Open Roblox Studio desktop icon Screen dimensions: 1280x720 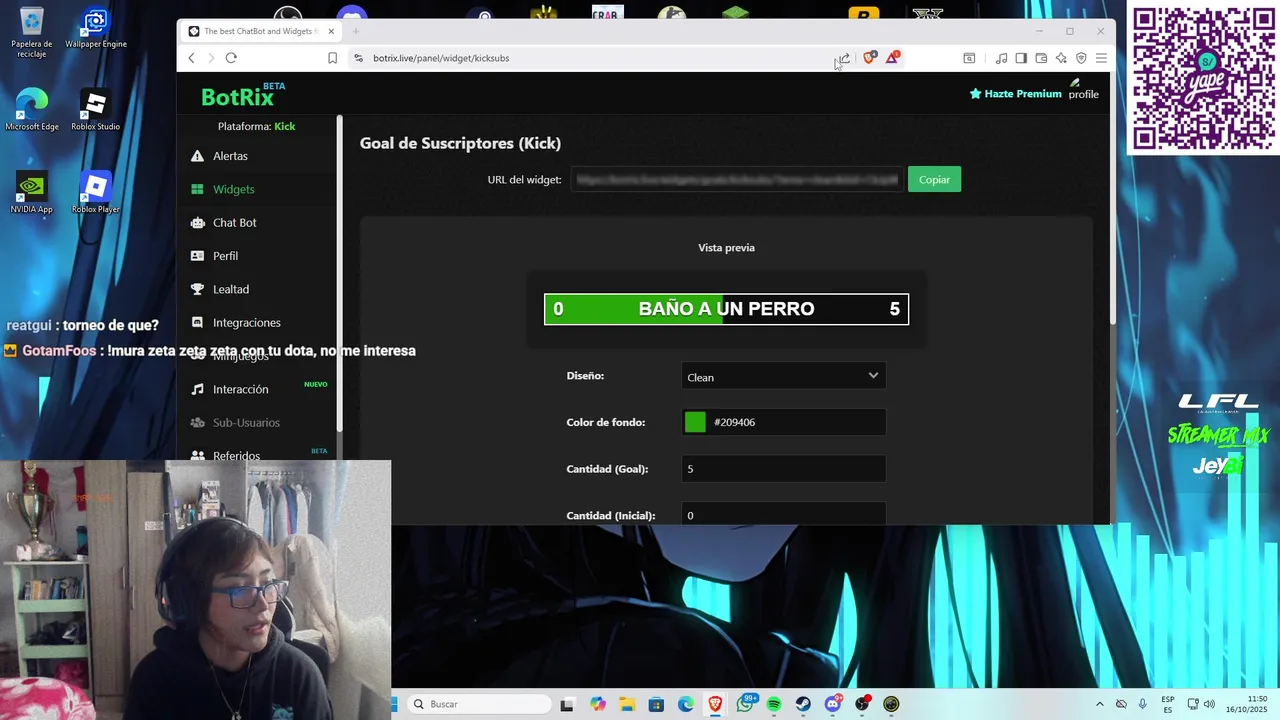point(96,110)
